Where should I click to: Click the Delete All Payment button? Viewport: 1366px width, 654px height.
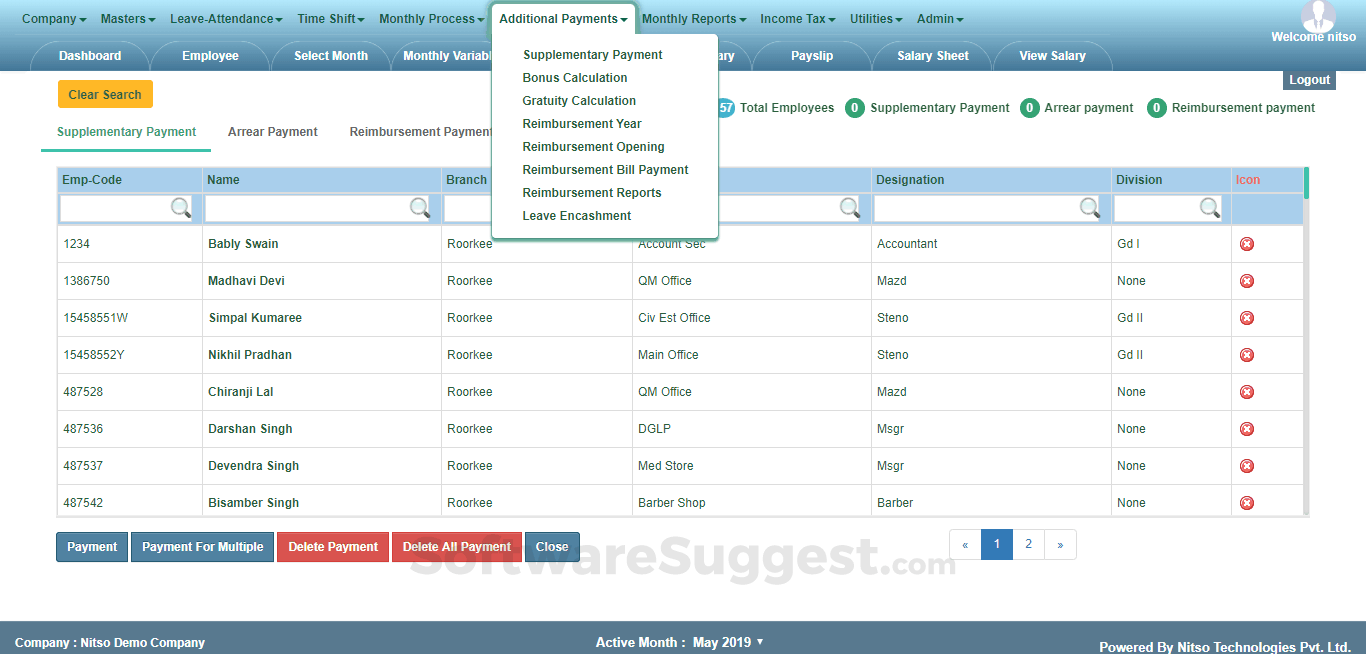(x=456, y=547)
